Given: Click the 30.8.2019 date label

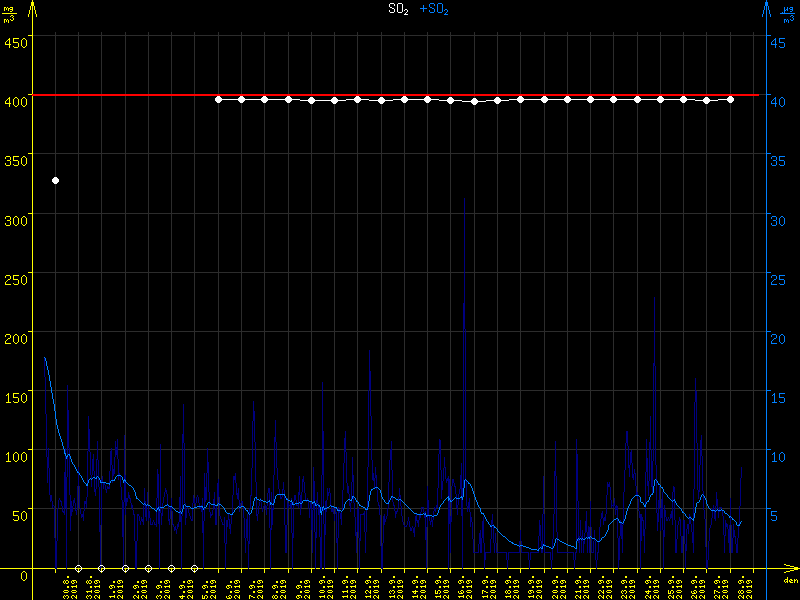Looking at the screenshot, I should point(67,587).
